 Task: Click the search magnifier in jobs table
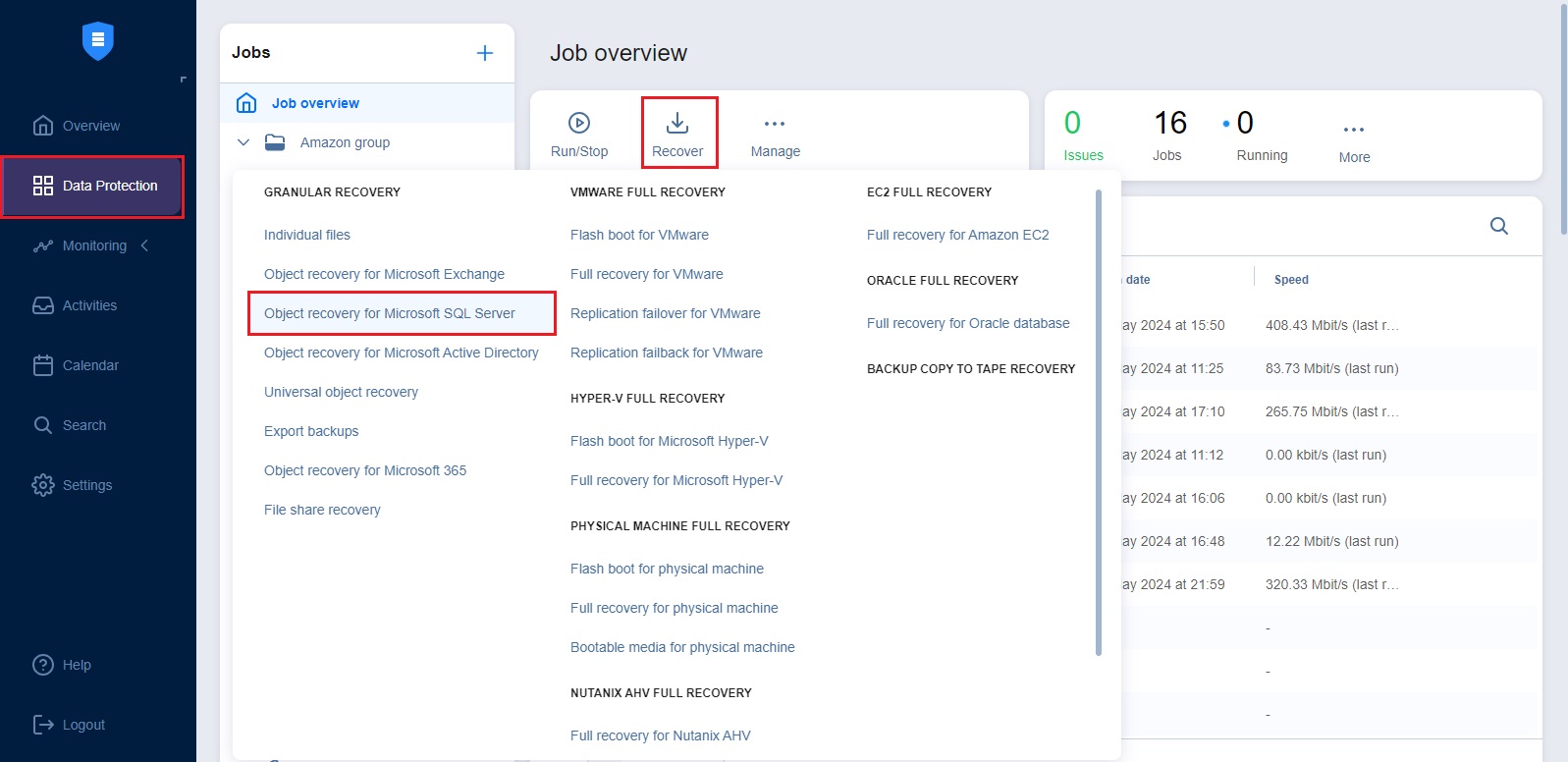[1498, 226]
